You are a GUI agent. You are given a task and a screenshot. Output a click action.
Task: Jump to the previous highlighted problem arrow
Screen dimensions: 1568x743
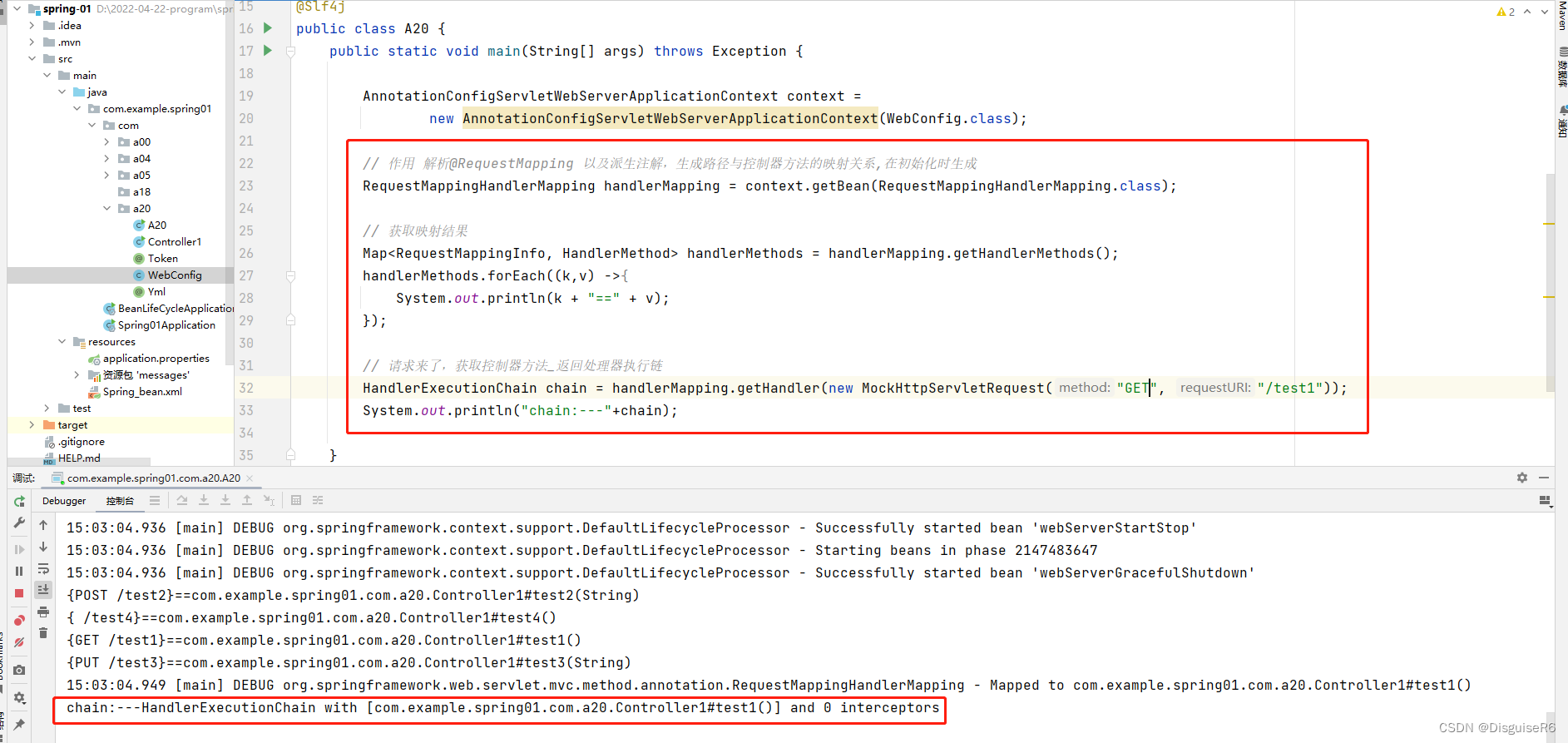[1527, 12]
